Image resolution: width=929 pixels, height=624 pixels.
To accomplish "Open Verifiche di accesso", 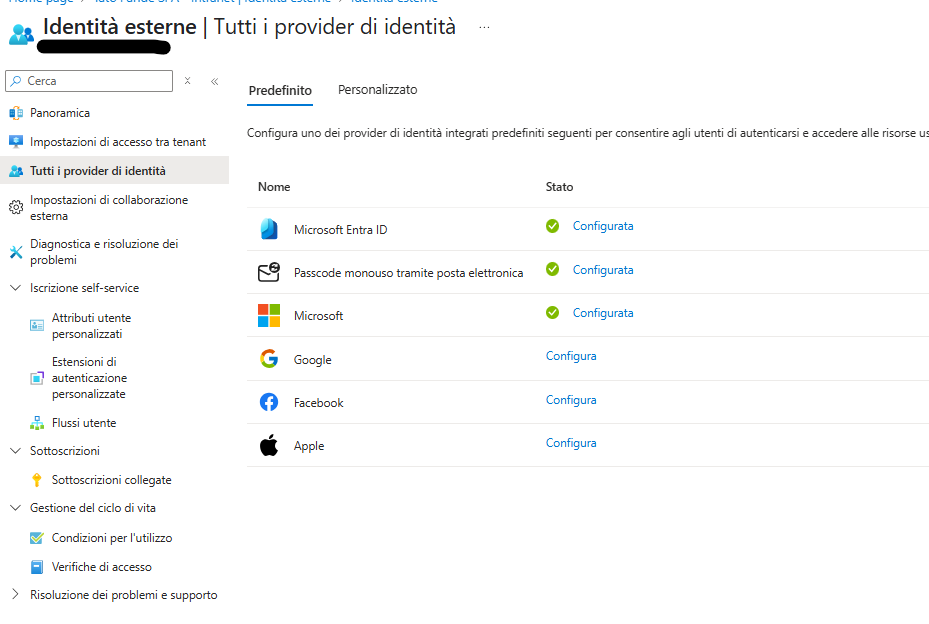I will 102,567.
